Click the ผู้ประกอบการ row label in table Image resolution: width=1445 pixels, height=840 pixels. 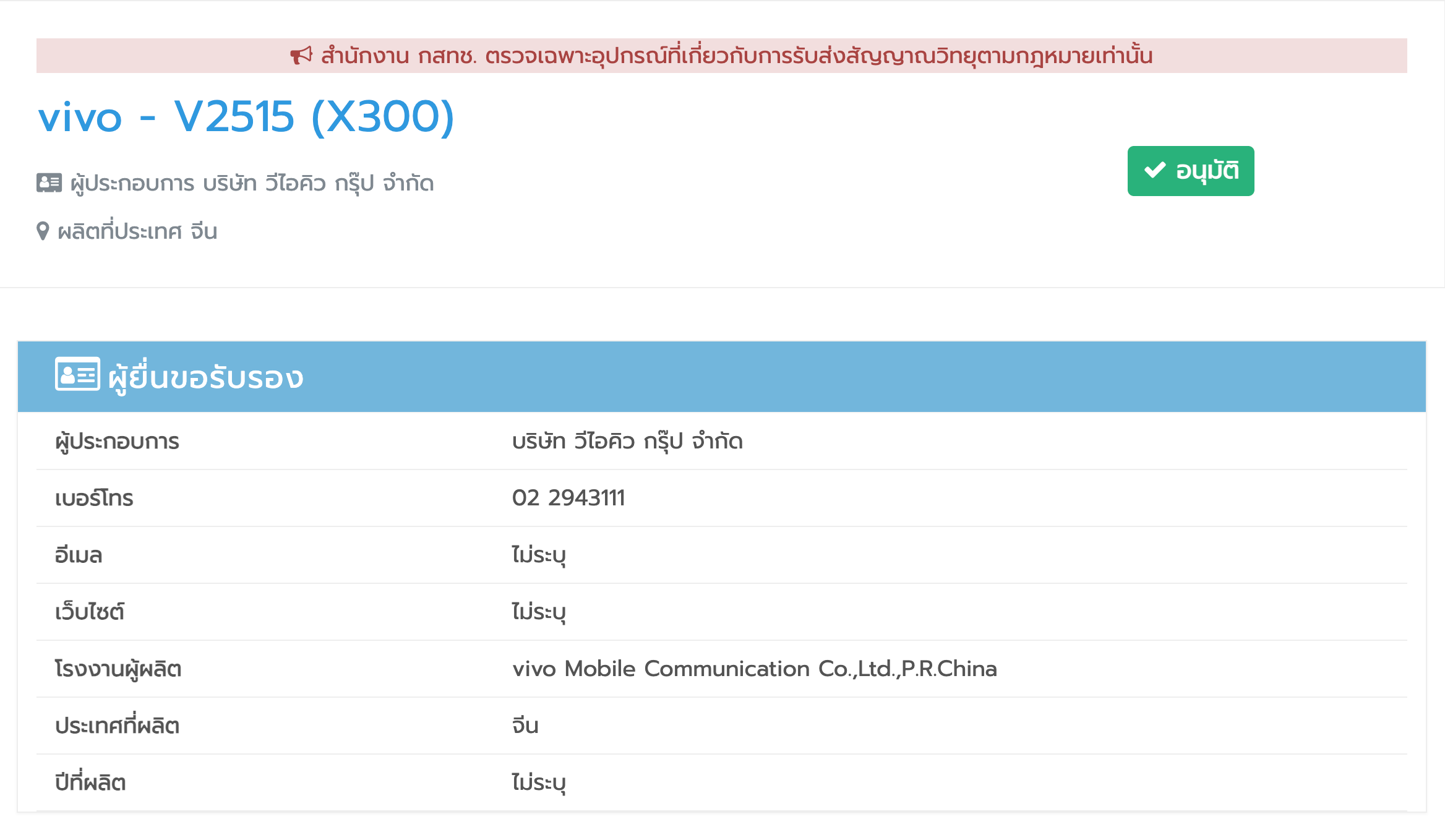point(117,442)
